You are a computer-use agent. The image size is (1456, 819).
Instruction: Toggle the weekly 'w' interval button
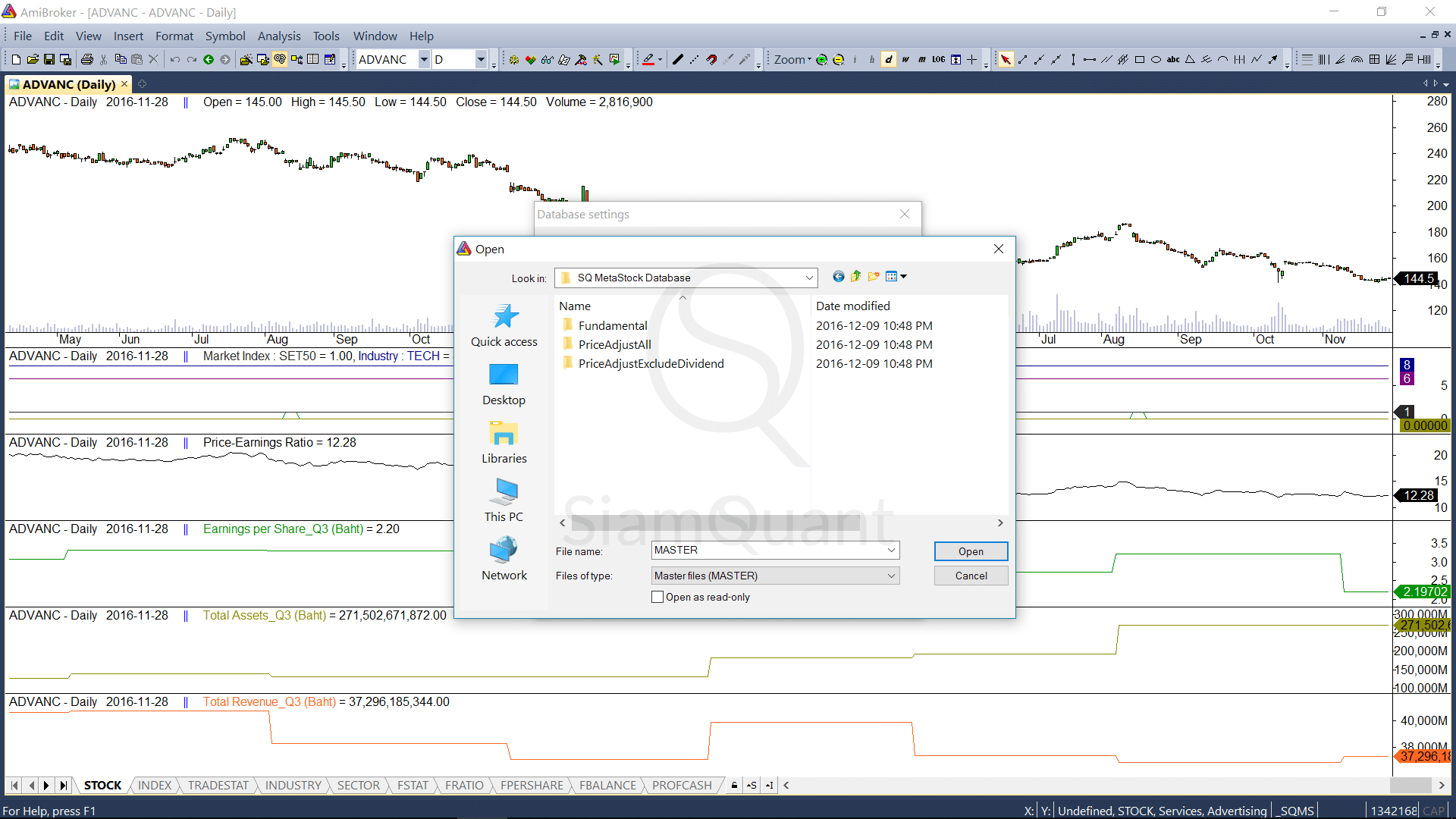click(905, 60)
